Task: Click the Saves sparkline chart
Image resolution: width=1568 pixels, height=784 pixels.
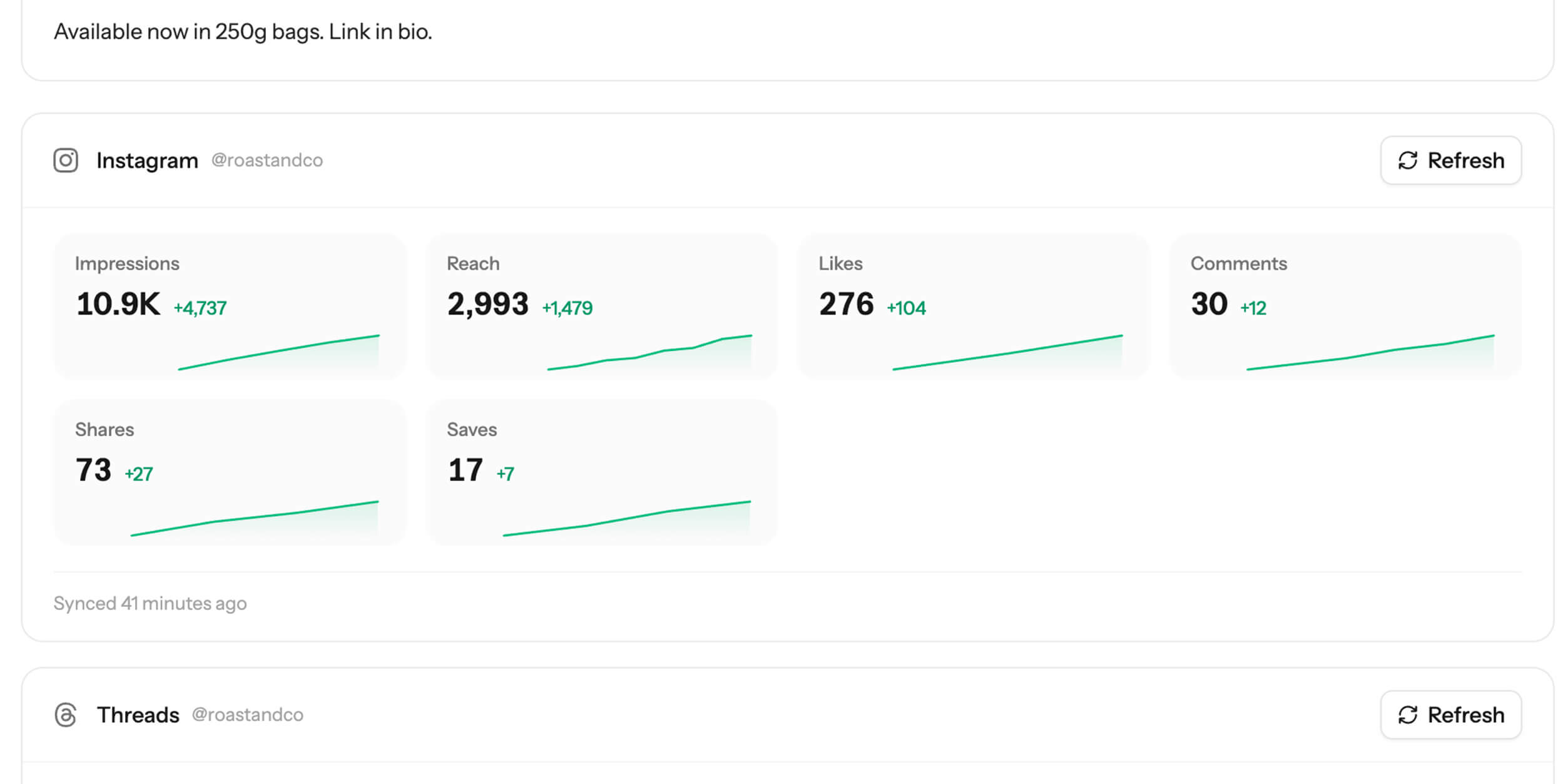Action: click(x=626, y=518)
